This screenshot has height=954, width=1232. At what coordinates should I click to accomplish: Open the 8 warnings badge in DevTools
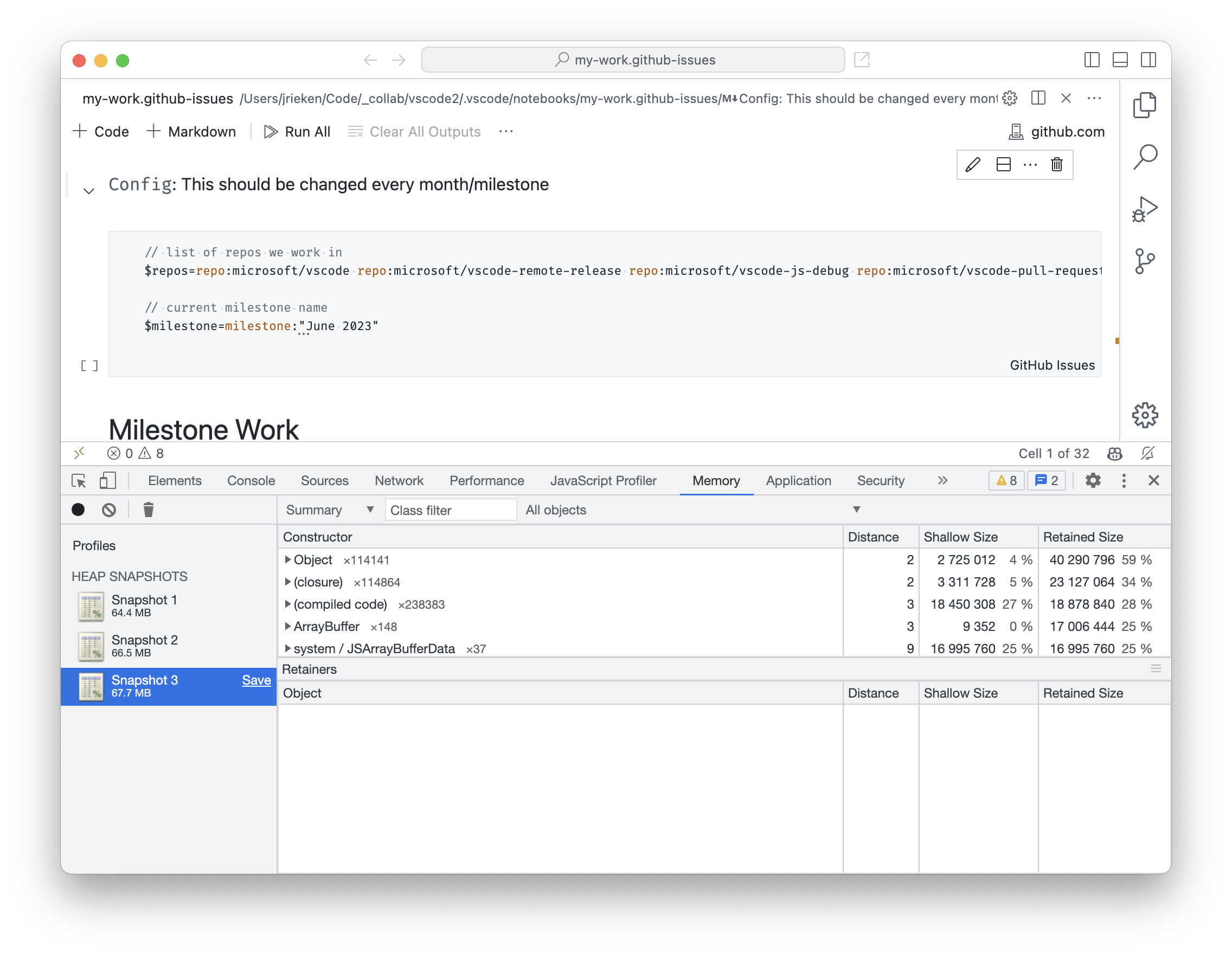click(x=1006, y=480)
